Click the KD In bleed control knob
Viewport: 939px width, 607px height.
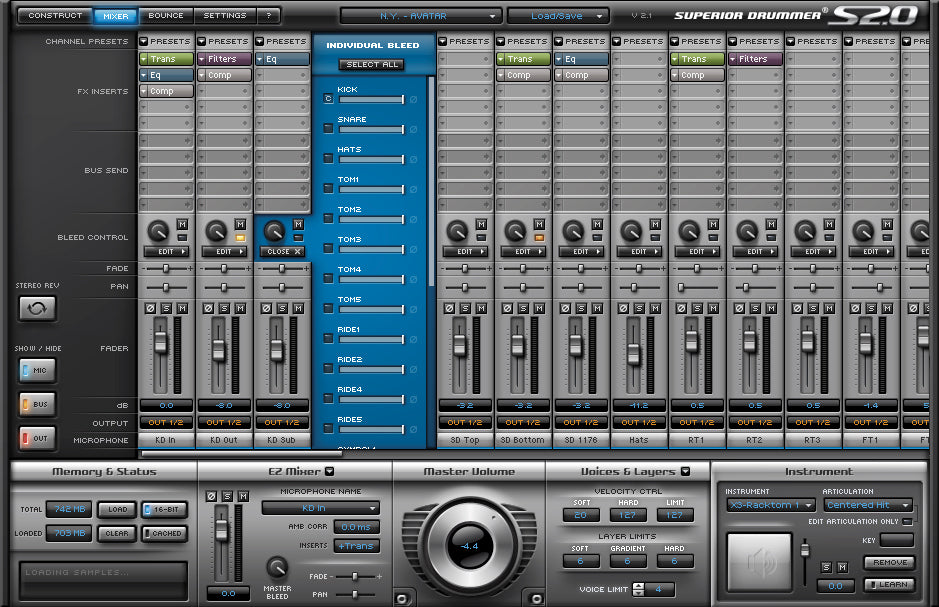[x=156, y=231]
